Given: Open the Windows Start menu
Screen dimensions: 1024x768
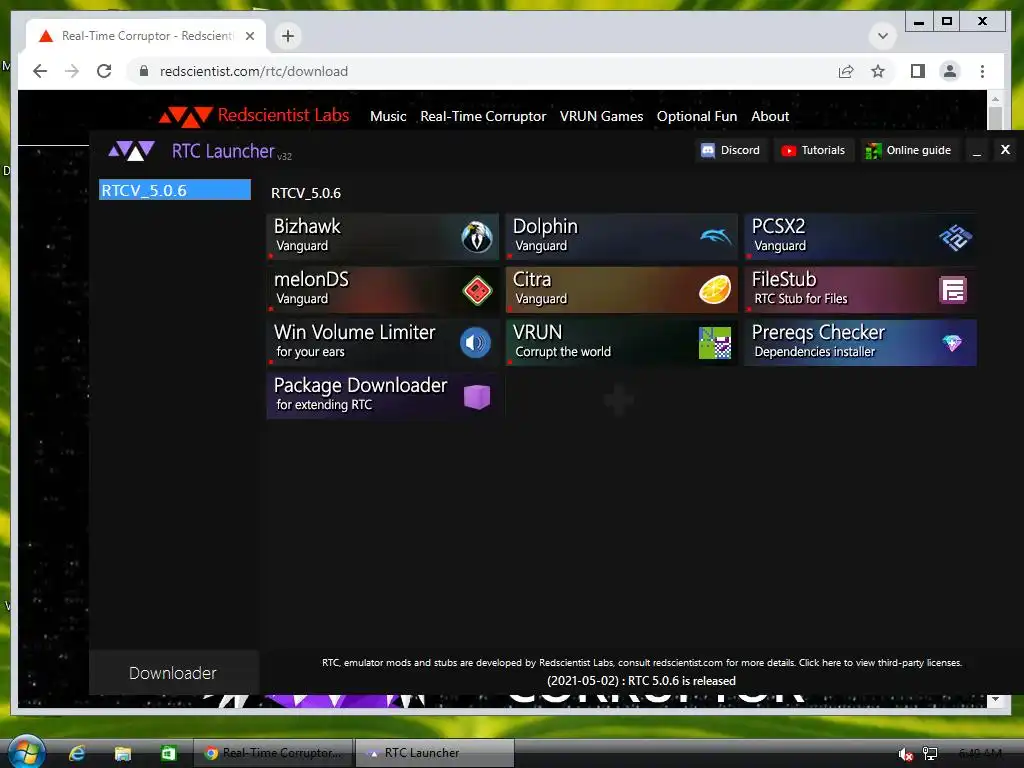Looking at the screenshot, I should point(25,752).
